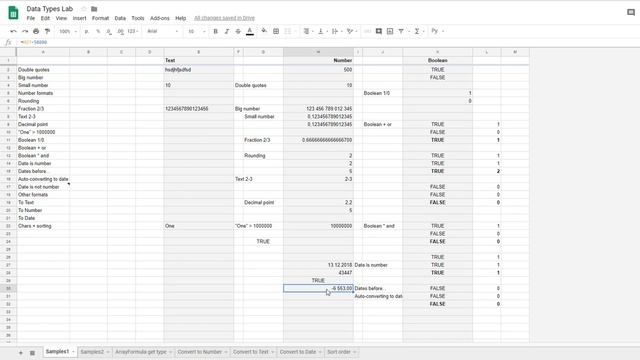Open the comments icon at top right
The width and height of the screenshot is (640, 360).
point(631,13)
